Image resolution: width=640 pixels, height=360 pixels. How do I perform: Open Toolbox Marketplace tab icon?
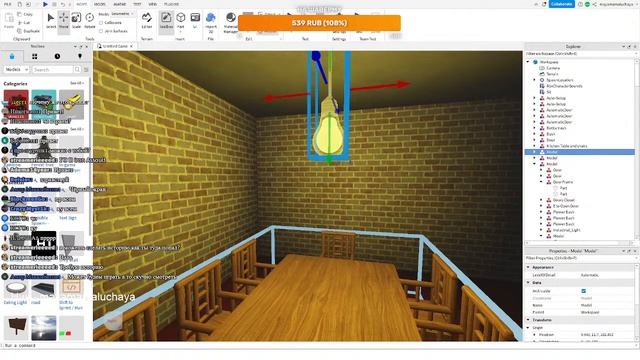12,56
